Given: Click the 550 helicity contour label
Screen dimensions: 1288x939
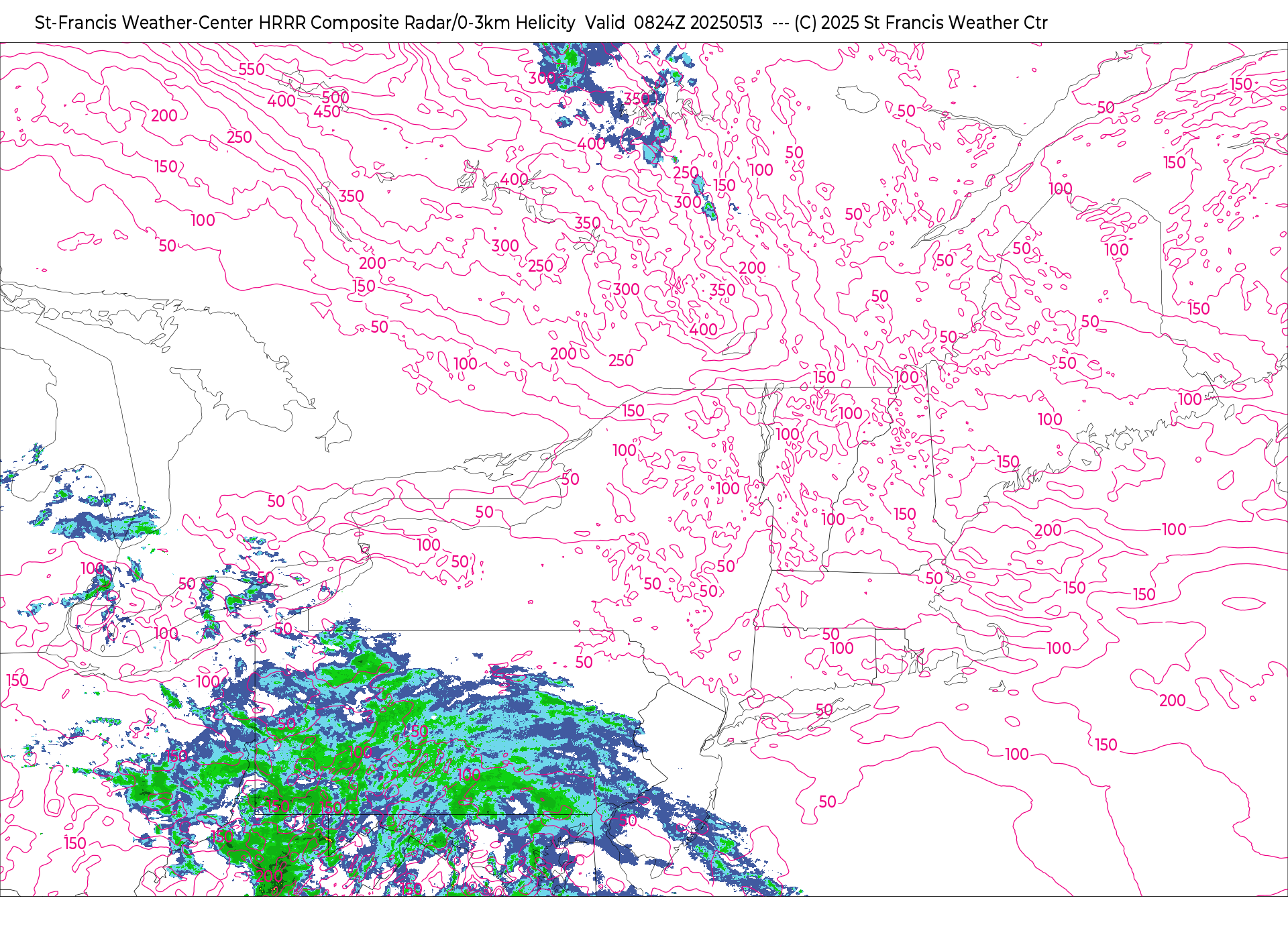Looking at the screenshot, I should pyautogui.click(x=252, y=69).
